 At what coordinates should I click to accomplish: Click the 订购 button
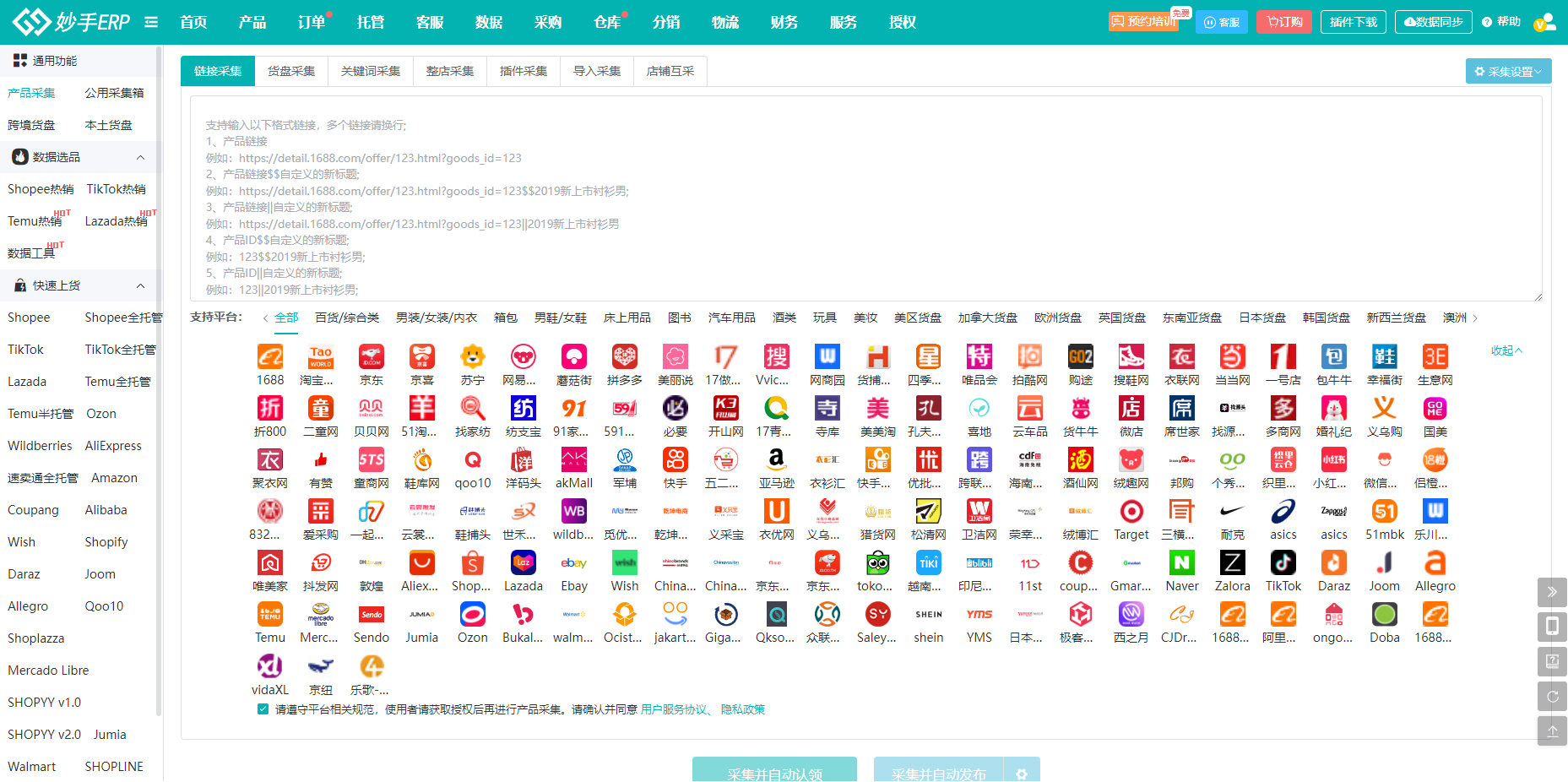tap(1284, 22)
